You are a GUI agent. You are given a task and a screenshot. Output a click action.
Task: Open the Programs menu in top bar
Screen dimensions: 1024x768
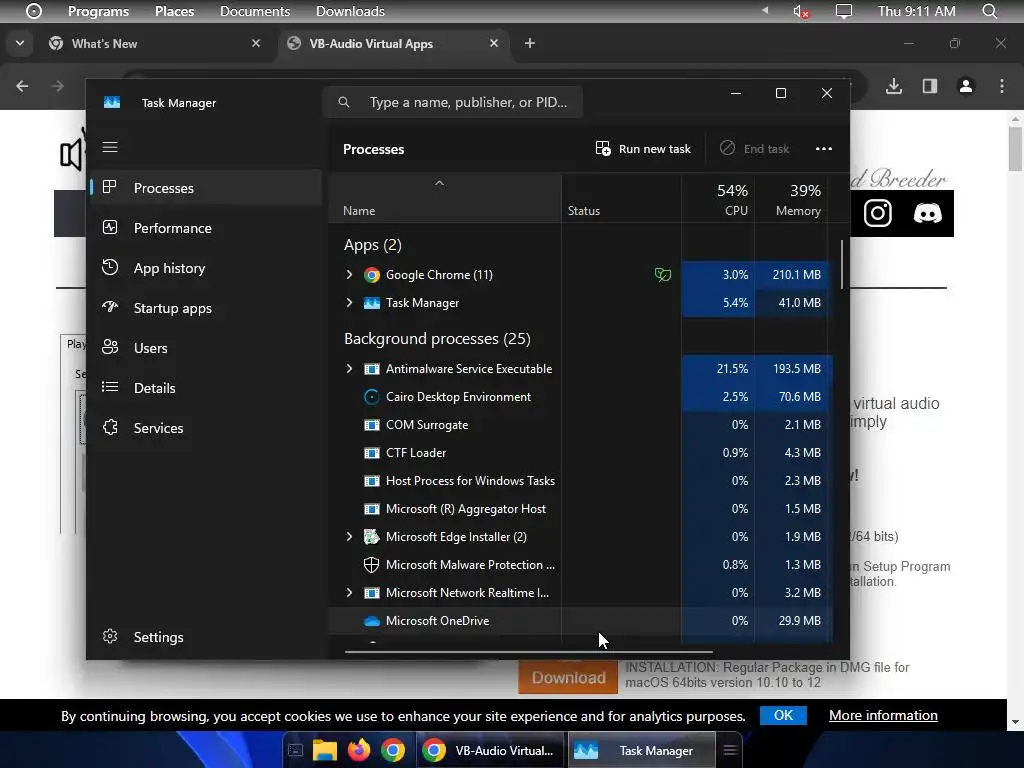coord(99,11)
